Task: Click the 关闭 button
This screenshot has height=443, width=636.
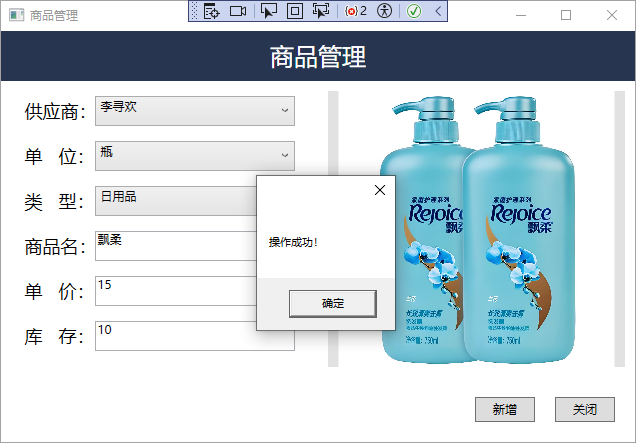Action: pyautogui.click(x=584, y=409)
